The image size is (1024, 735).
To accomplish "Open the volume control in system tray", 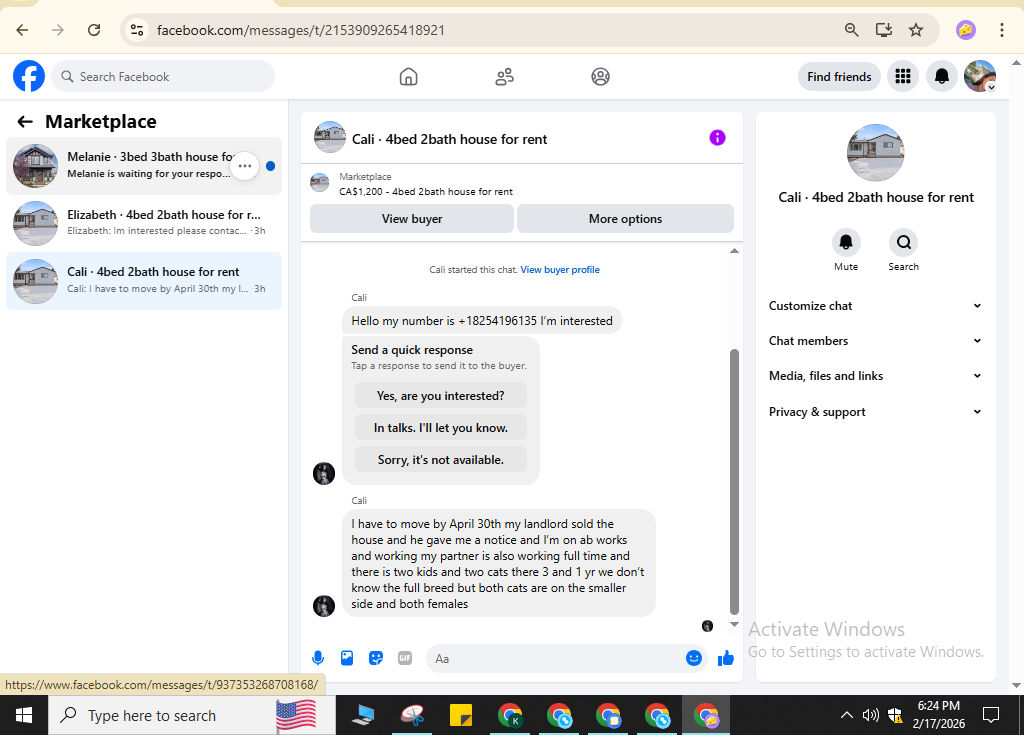I will tap(871, 715).
